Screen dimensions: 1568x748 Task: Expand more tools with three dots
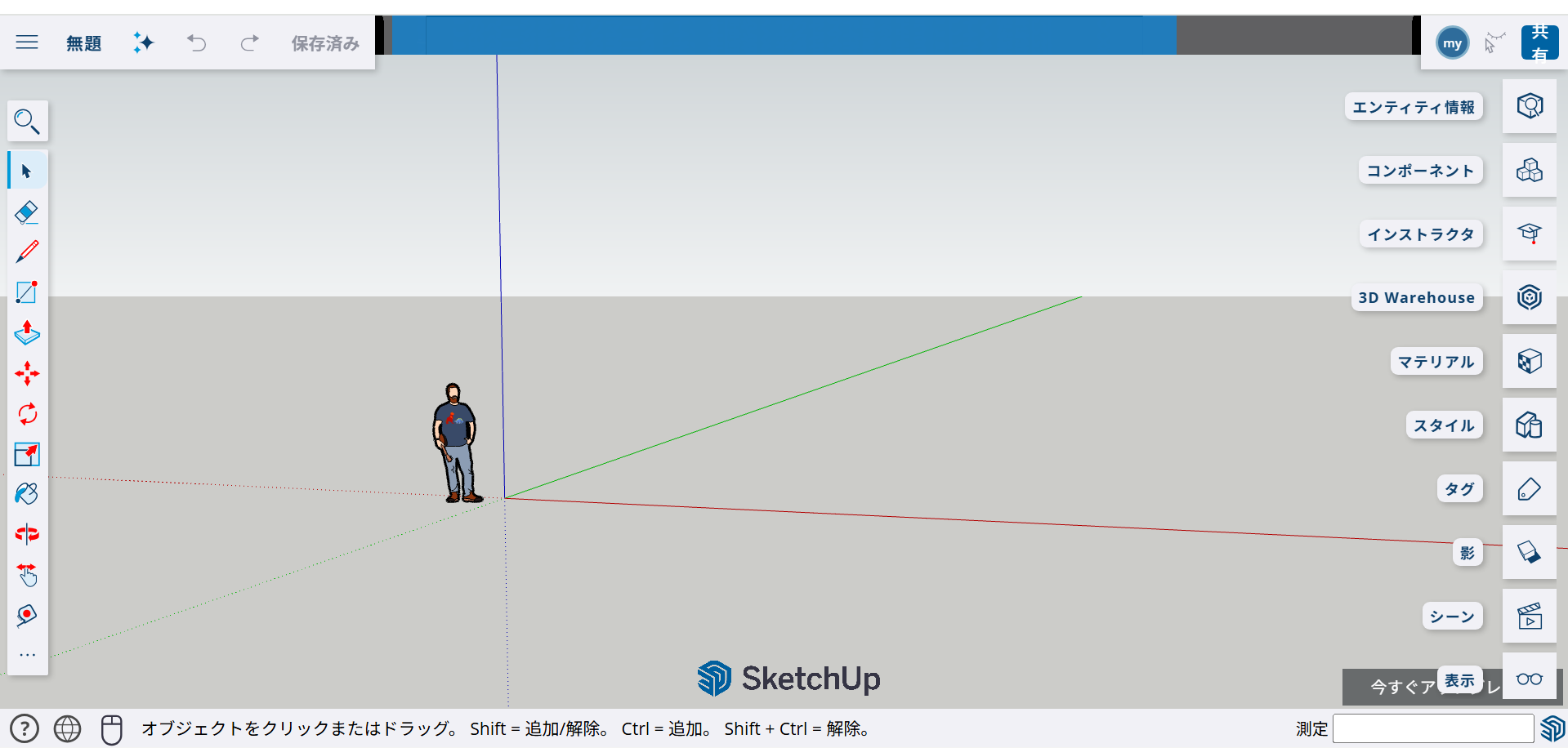(x=27, y=655)
